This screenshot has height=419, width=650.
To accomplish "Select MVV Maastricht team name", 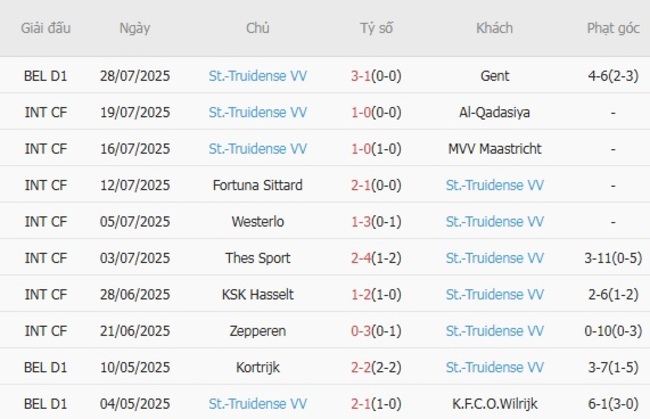I will (x=494, y=149).
